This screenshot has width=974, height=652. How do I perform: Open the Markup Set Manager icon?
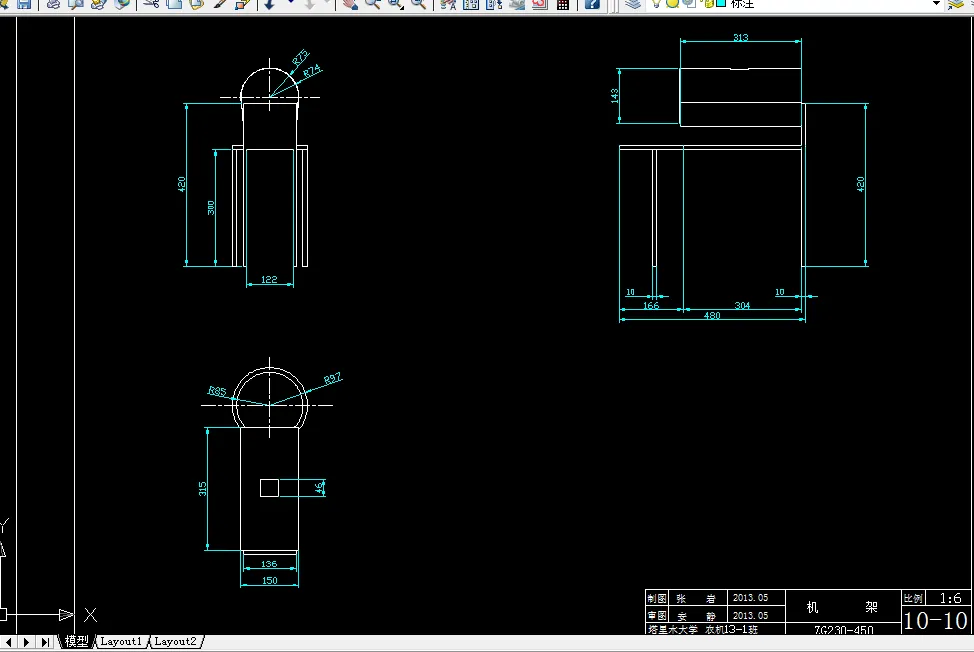540,4
